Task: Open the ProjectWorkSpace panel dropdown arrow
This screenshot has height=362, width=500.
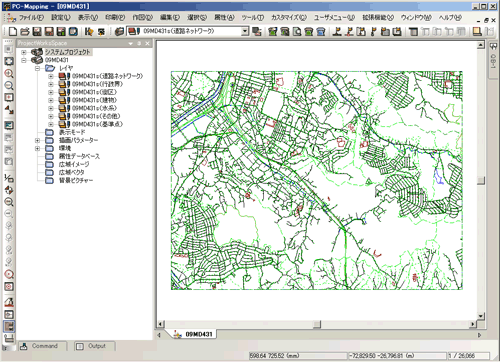Action: (131, 43)
